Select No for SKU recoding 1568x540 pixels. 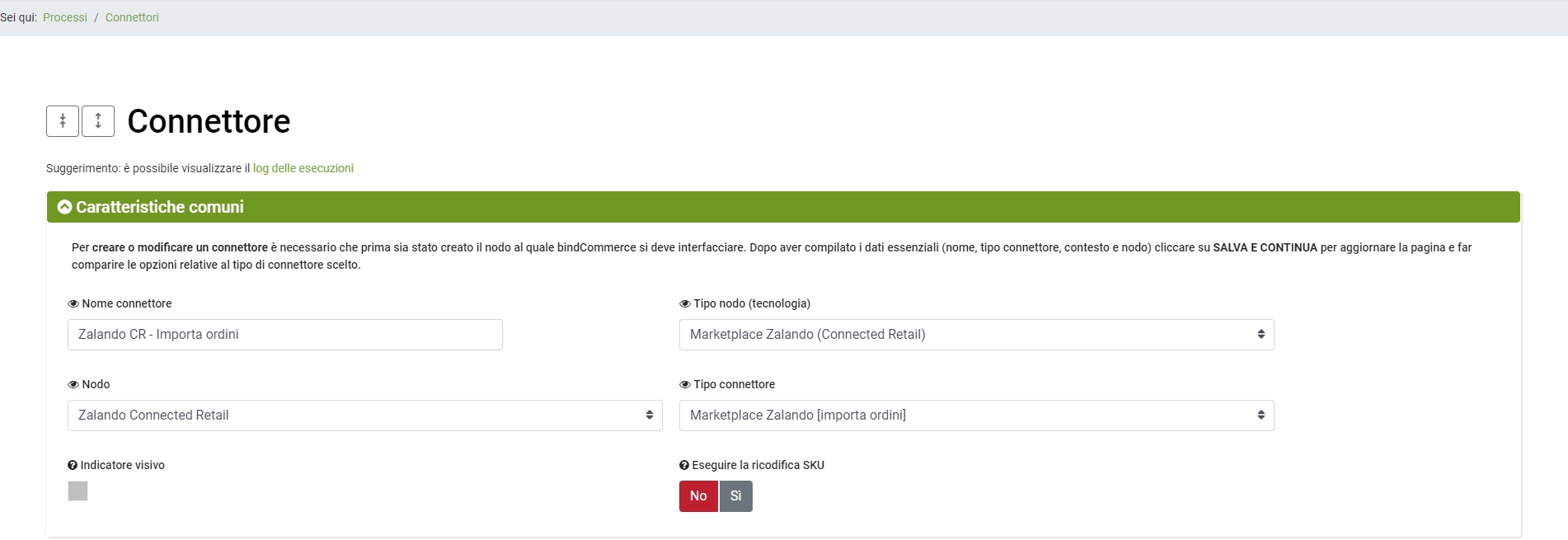(698, 496)
